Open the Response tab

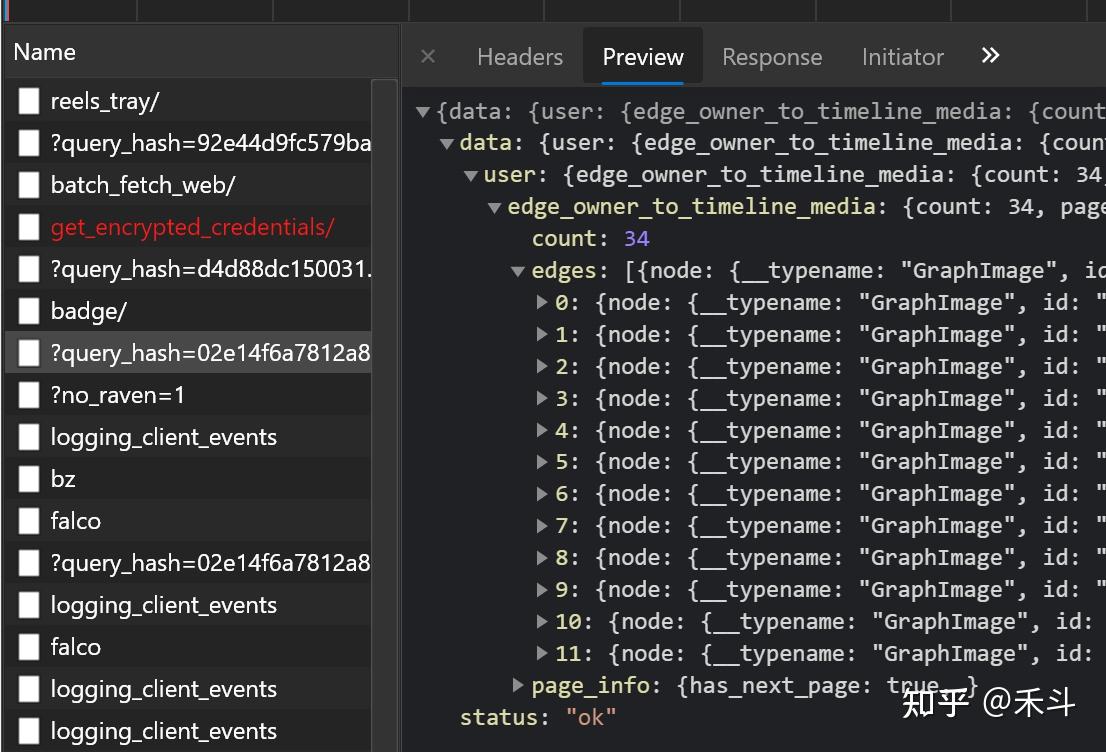tap(772, 56)
